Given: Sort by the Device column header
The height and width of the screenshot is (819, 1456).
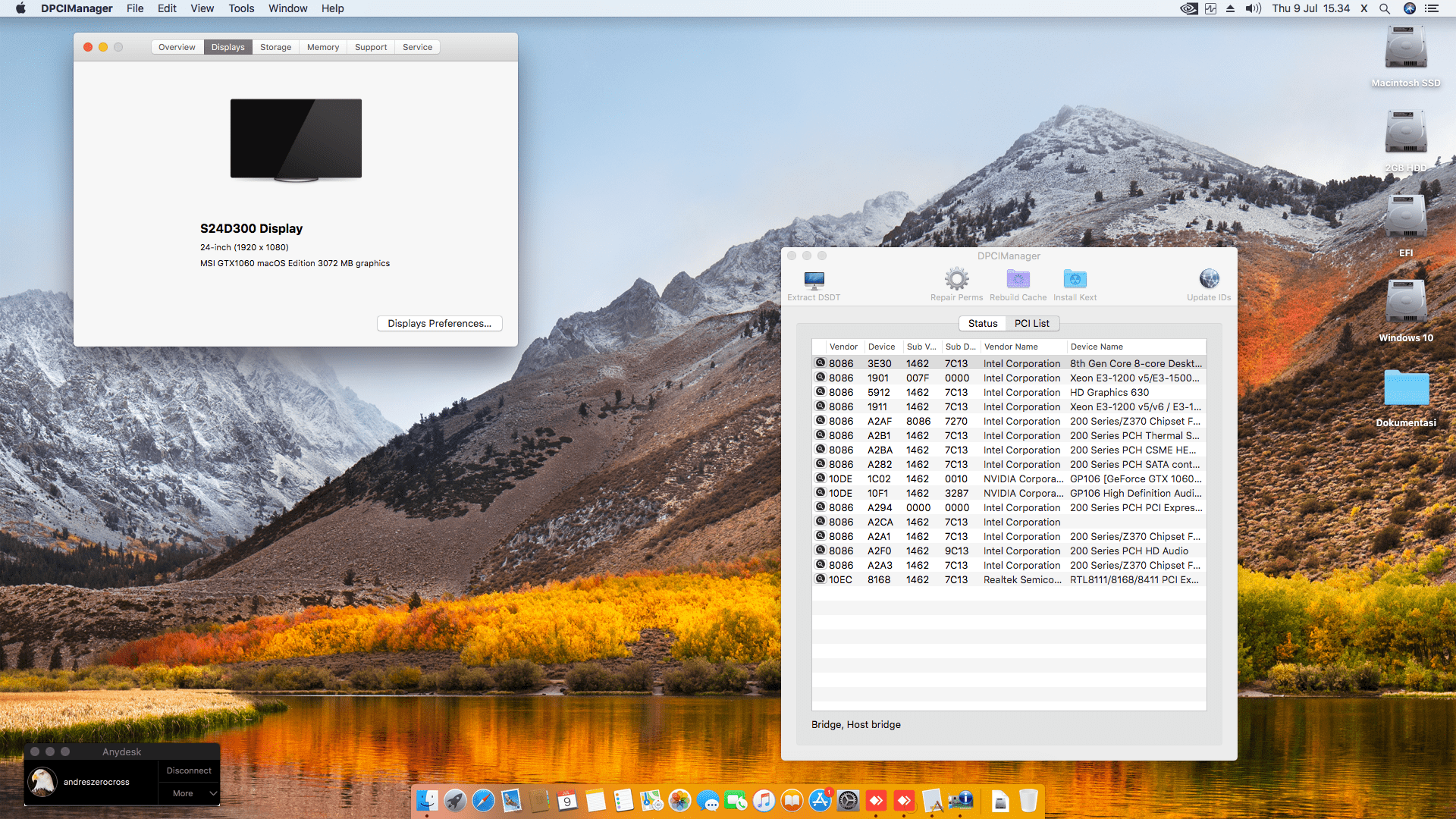Looking at the screenshot, I should 883,347.
